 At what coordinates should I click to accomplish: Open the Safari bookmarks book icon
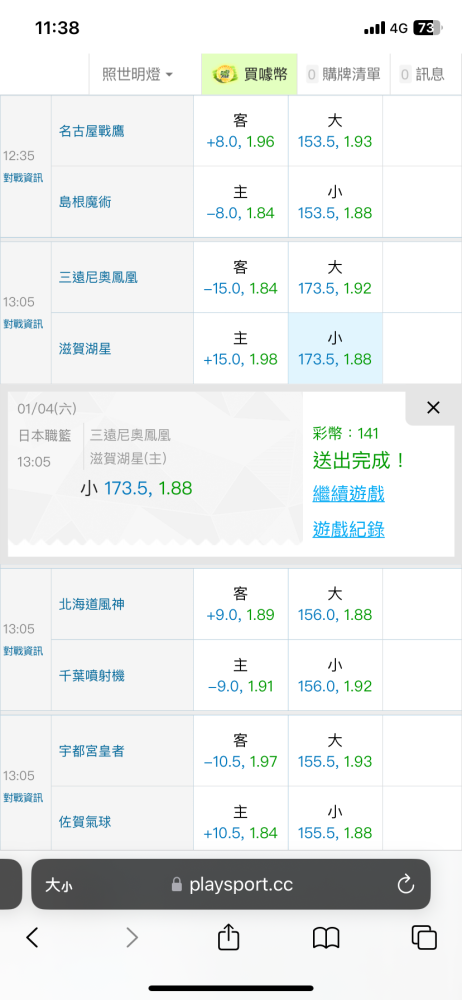326,938
